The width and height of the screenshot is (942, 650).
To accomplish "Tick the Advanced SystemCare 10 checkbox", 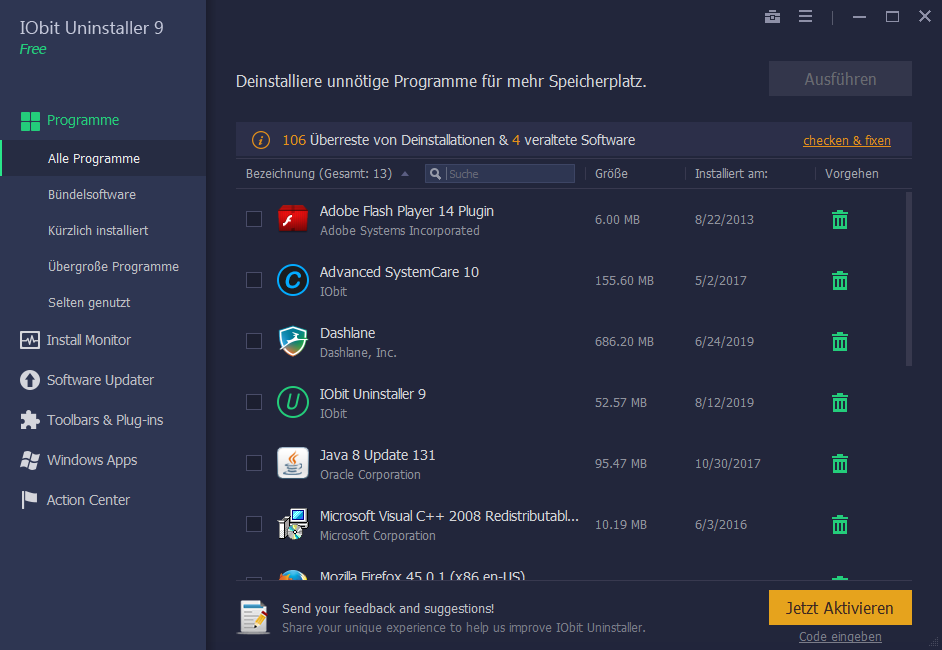I will pos(254,280).
